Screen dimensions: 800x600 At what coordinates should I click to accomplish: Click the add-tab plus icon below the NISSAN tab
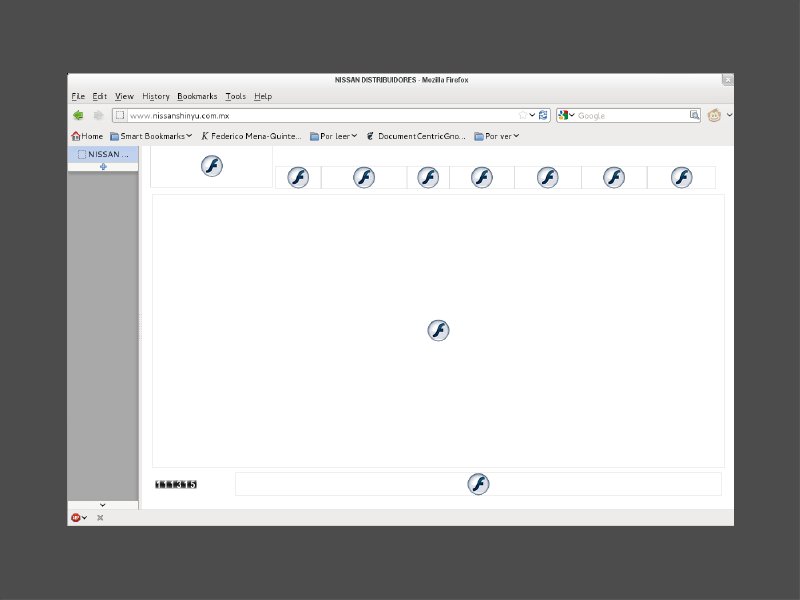(x=103, y=167)
